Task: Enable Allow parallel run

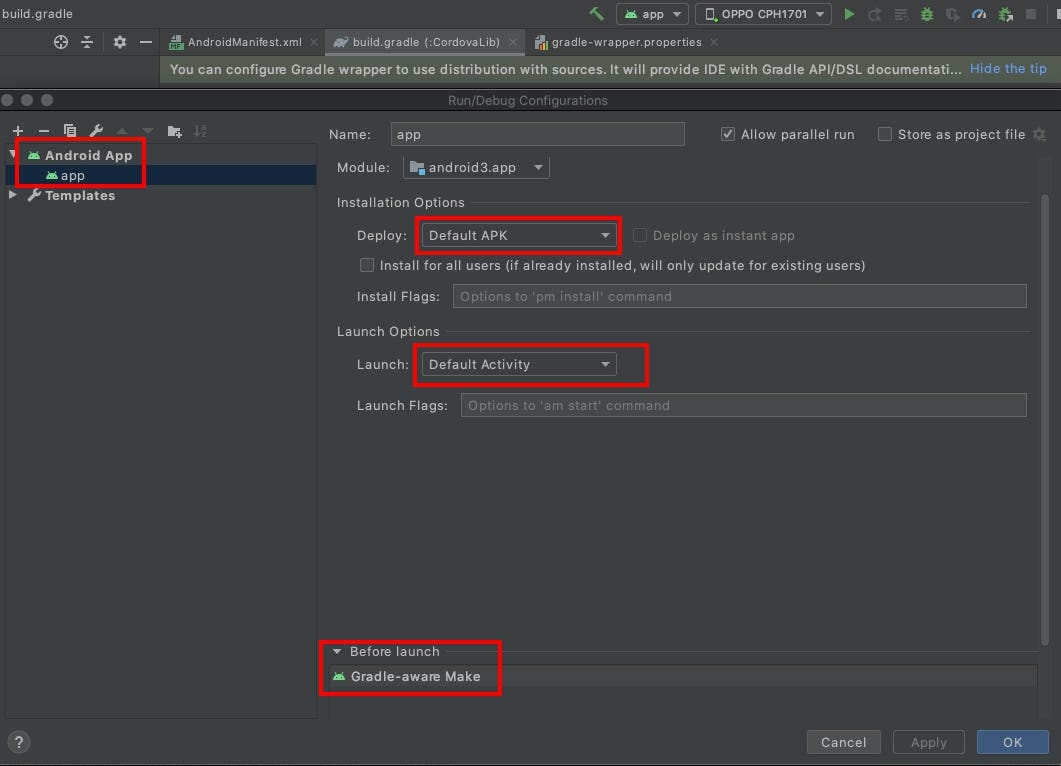Action: tap(727, 134)
